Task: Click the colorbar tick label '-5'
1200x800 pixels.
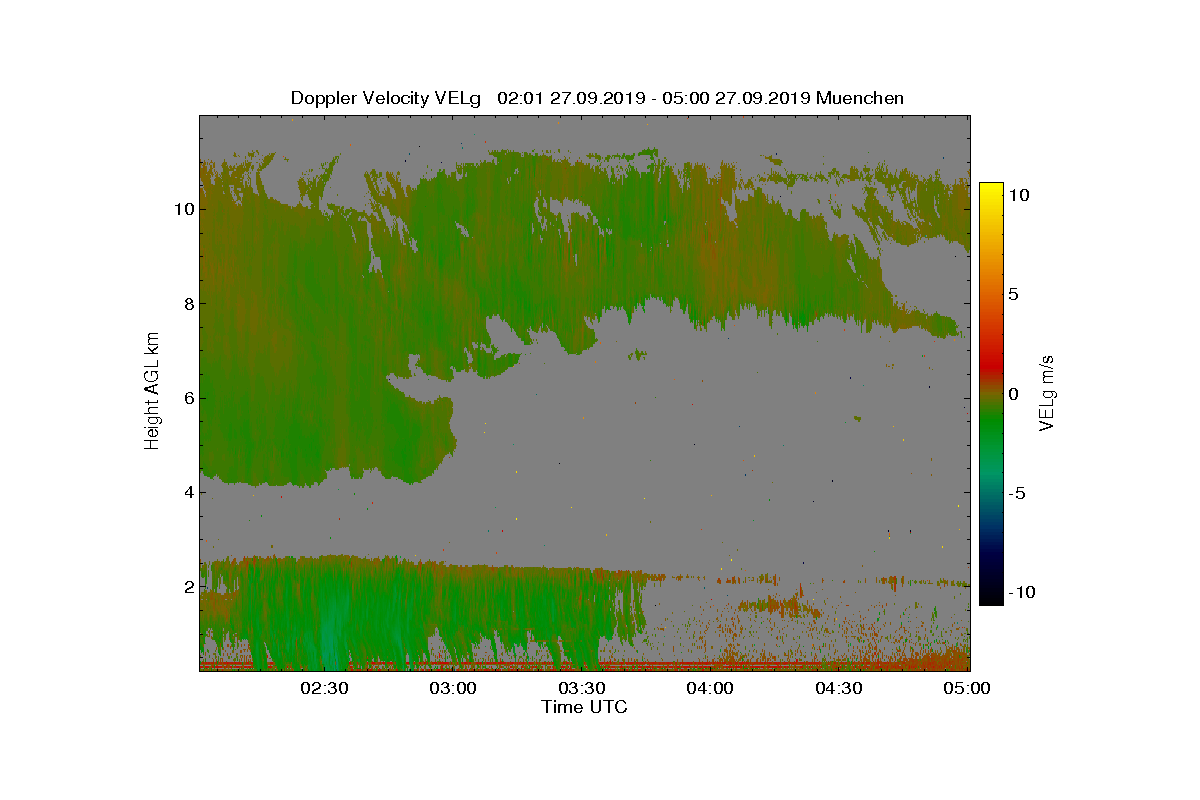Action: (1015, 493)
